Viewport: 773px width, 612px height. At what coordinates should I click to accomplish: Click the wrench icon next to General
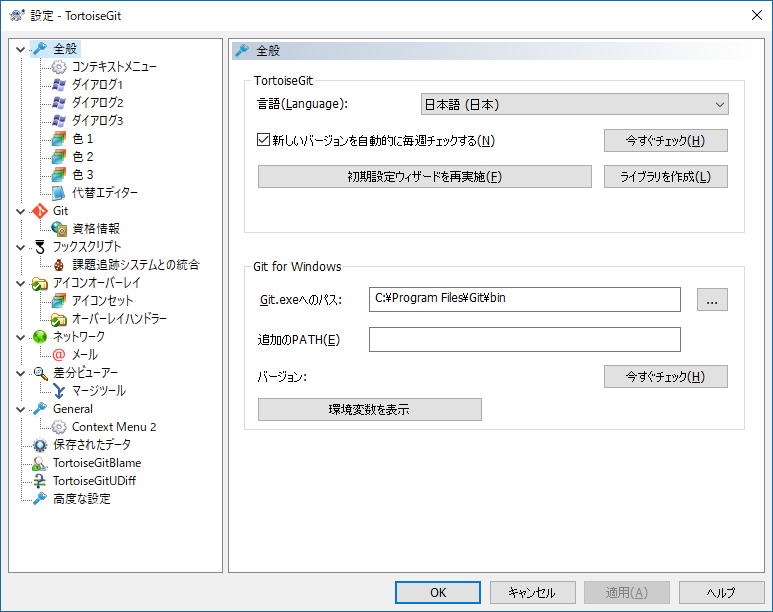(x=40, y=409)
